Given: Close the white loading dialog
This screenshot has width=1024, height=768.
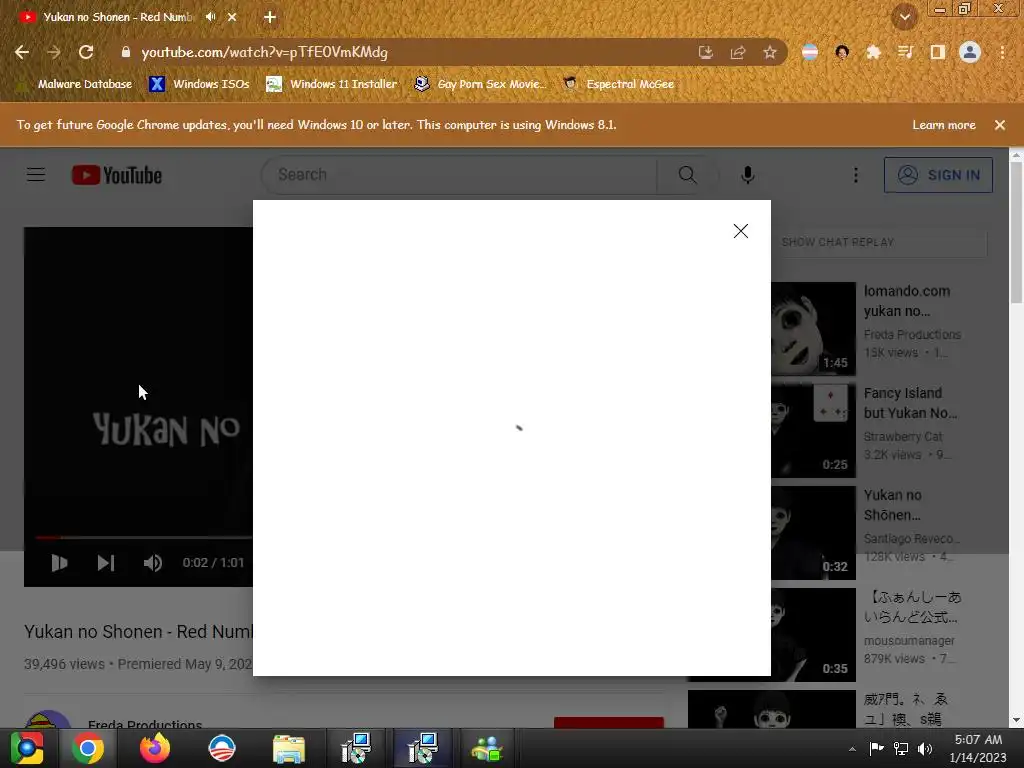Looking at the screenshot, I should click(x=741, y=231).
